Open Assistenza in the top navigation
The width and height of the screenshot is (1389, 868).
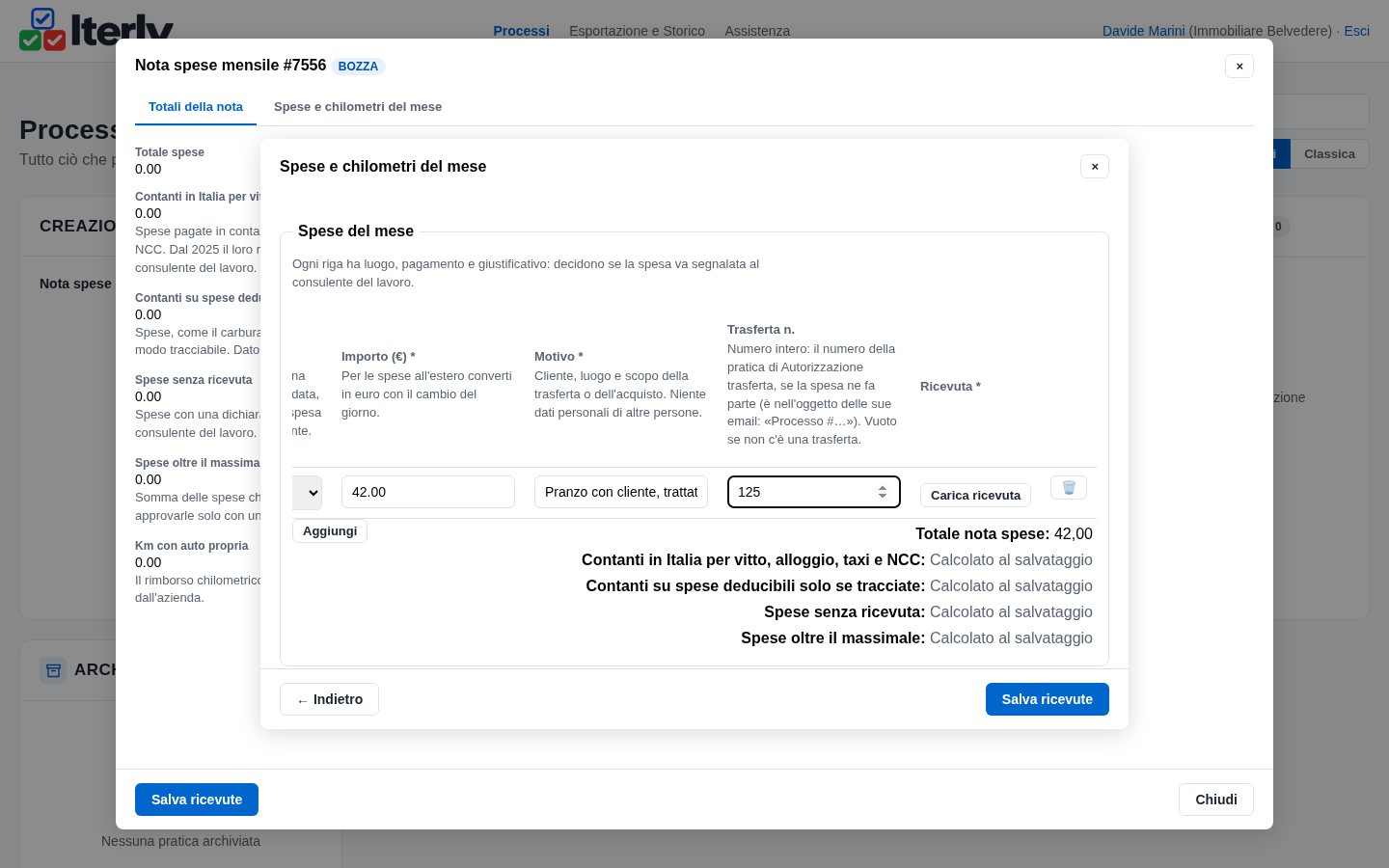pyautogui.click(x=757, y=31)
